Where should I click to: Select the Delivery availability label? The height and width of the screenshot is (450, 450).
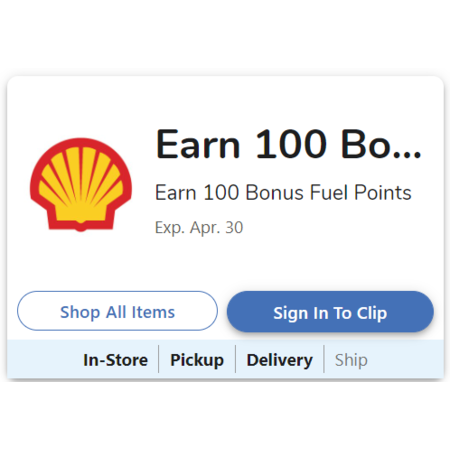click(x=280, y=360)
